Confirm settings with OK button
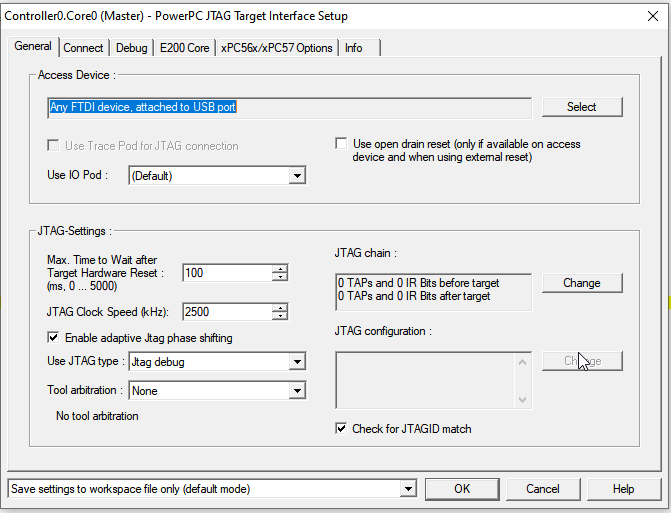The image size is (671, 513). (462, 489)
